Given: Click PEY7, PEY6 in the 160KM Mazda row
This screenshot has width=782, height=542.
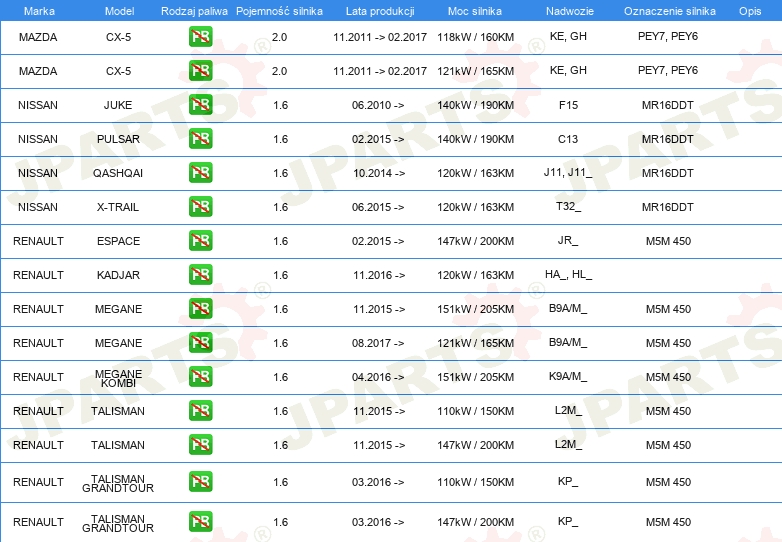Looking at the screenshot, I should tap(668, 36).
